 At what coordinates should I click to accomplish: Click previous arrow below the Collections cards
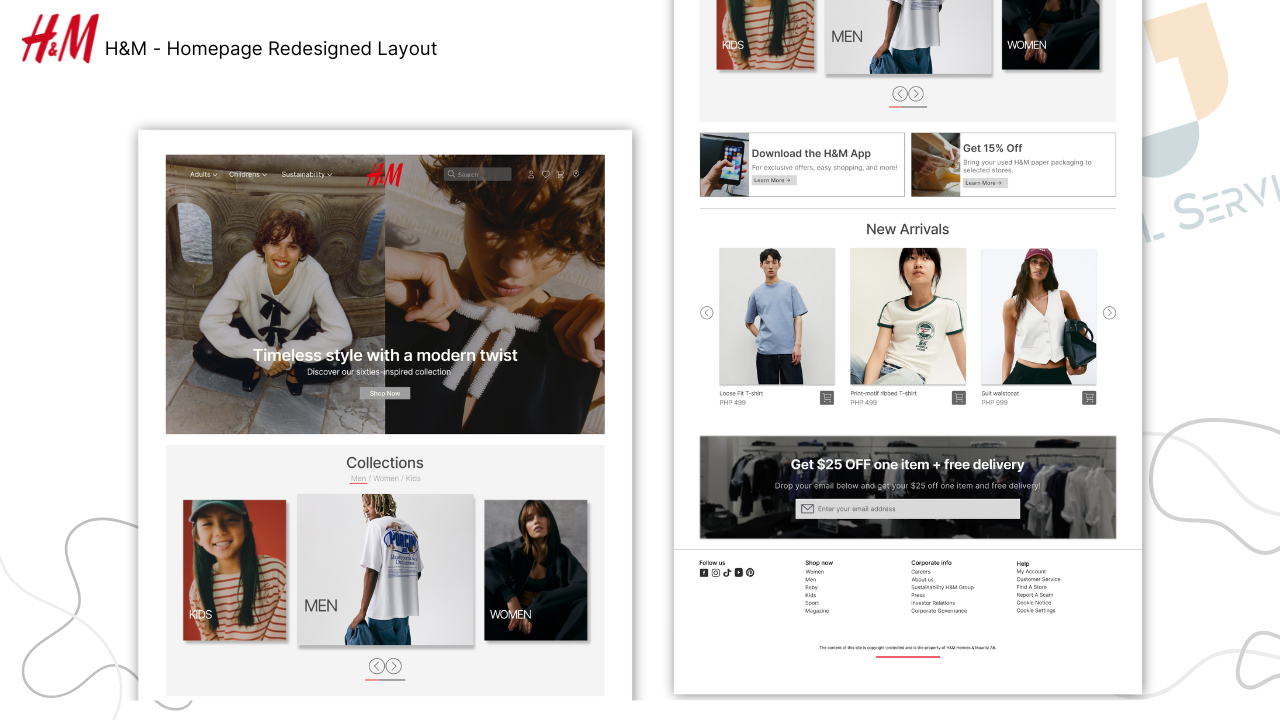tap(377, 666)
